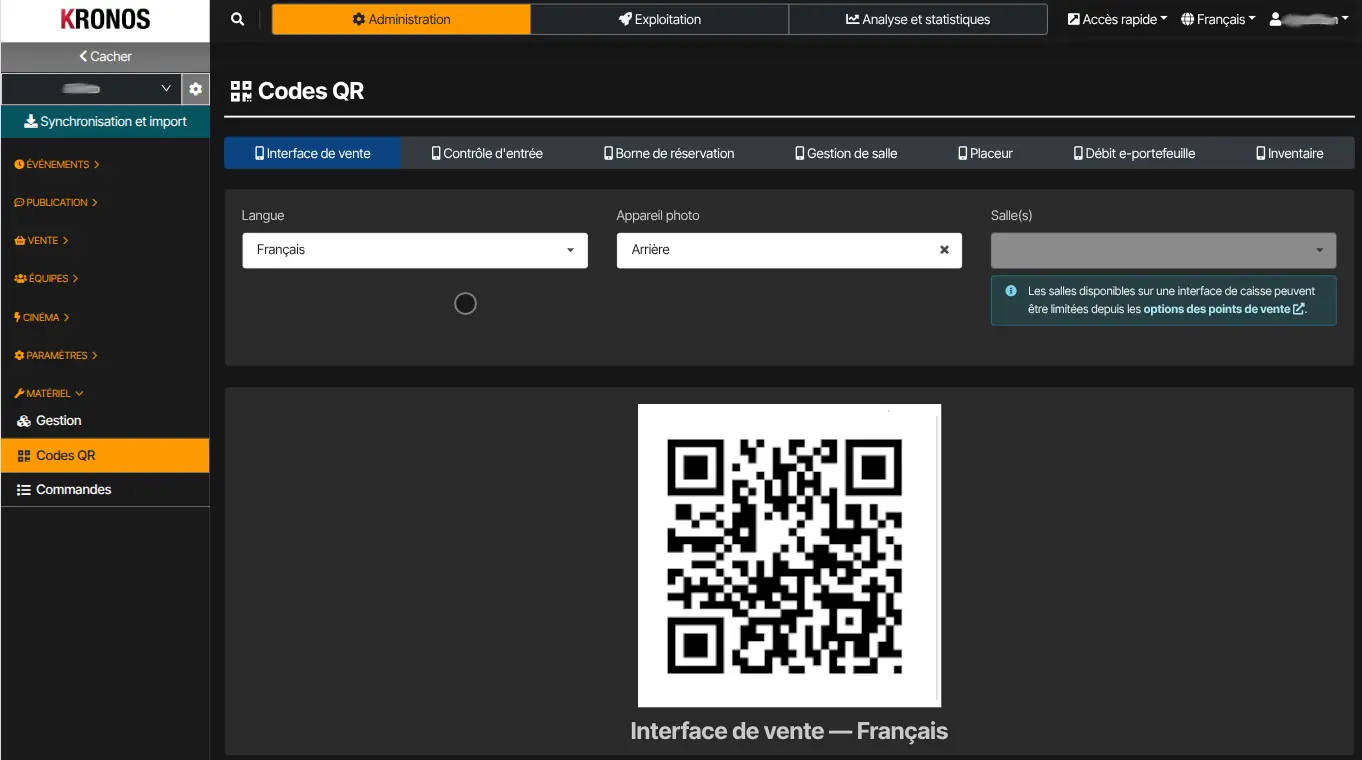This screenshot has width=1362, height=760.
Task: Hide sidebar with Cacher button
Action: (105, 56)
